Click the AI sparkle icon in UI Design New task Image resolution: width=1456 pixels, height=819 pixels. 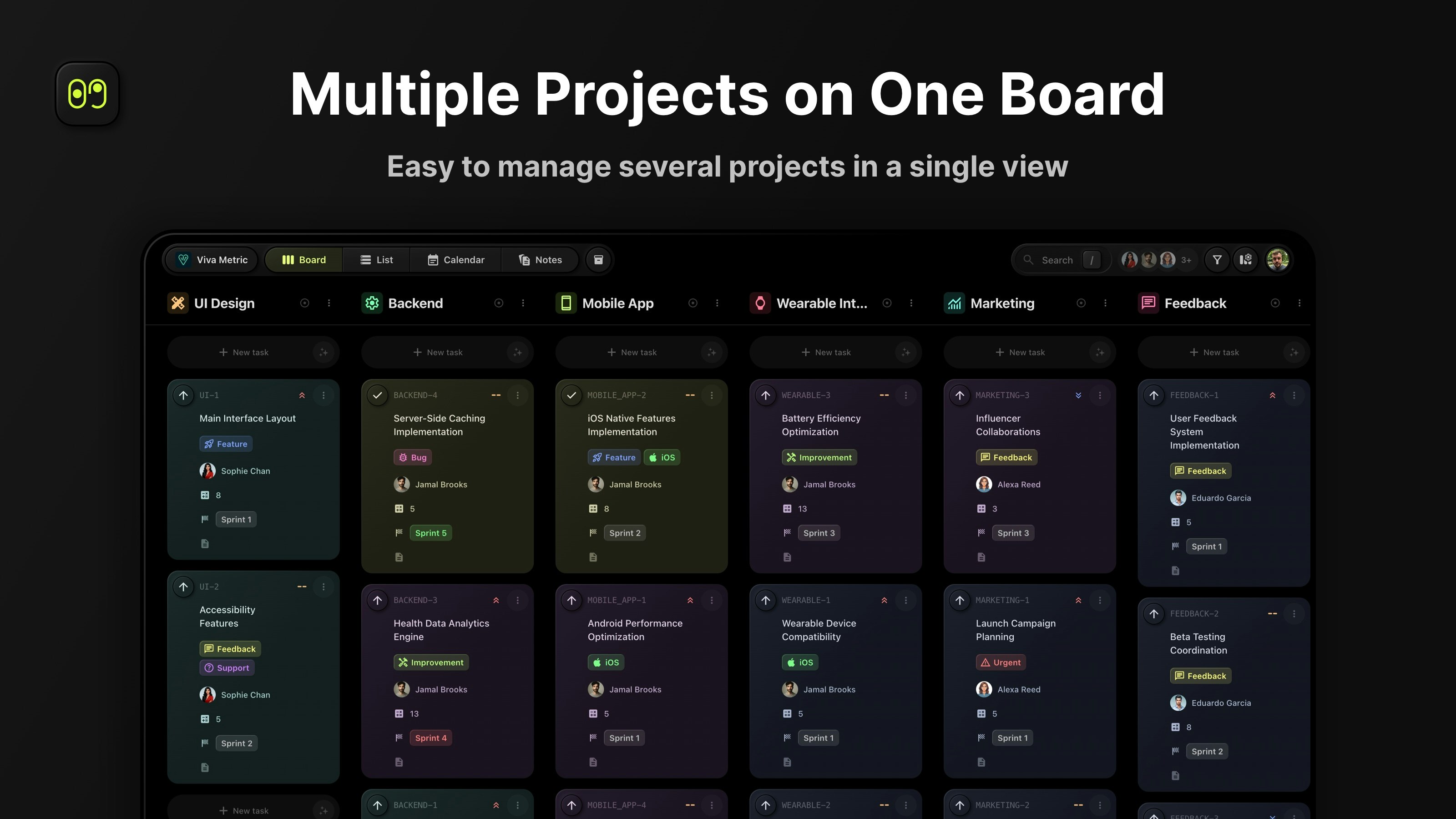pos(324,353)
